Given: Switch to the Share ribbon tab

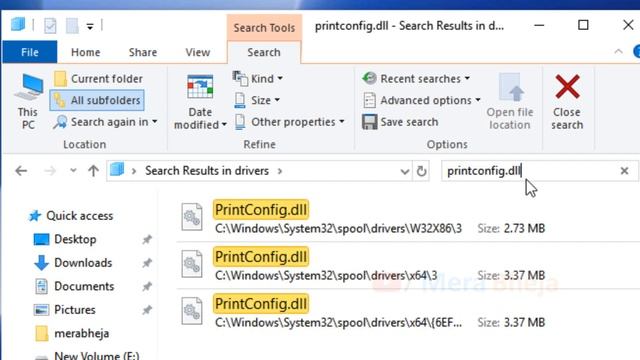Looking at the screenshot, I should point(143,52).
